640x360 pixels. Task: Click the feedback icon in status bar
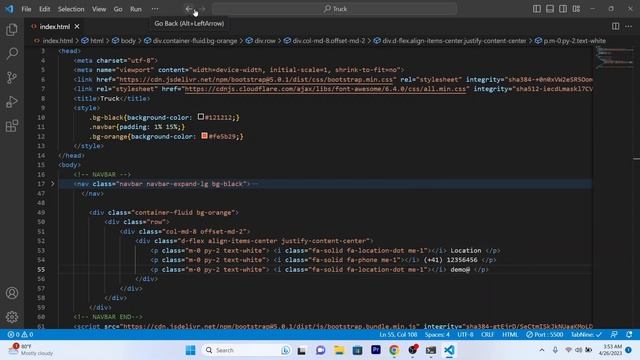point(614,334)
